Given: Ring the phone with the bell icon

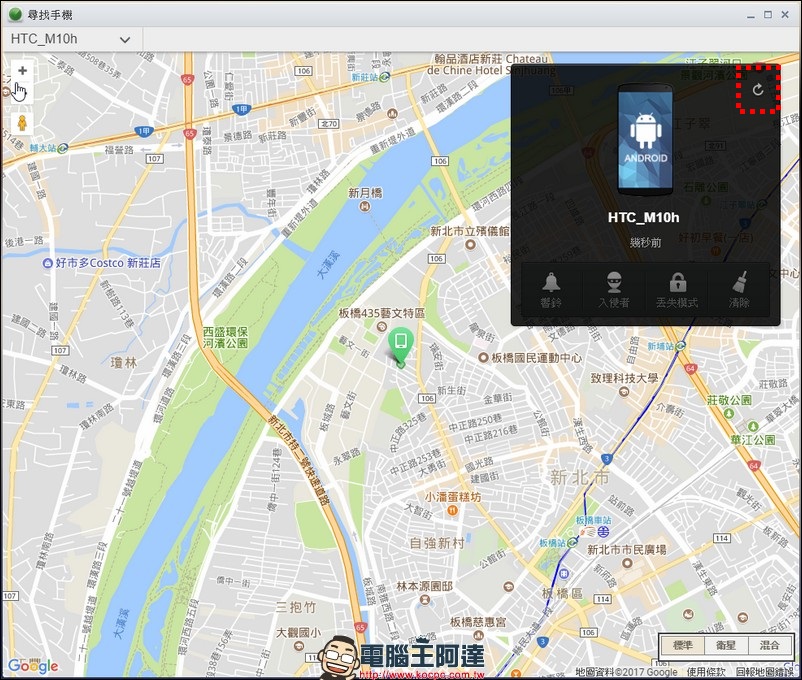Looking at the screenshot, I should [x=551, y=290].
